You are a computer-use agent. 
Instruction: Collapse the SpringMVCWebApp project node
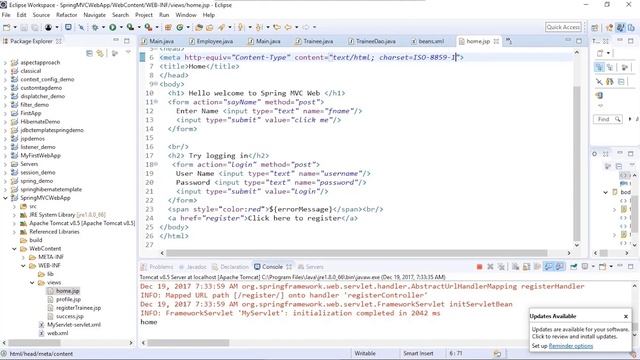coord(5,198)
